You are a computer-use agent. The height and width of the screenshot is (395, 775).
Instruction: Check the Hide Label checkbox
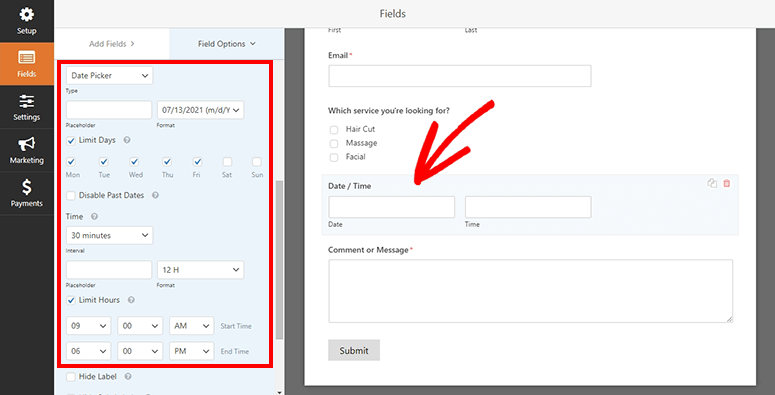(71, 377)
